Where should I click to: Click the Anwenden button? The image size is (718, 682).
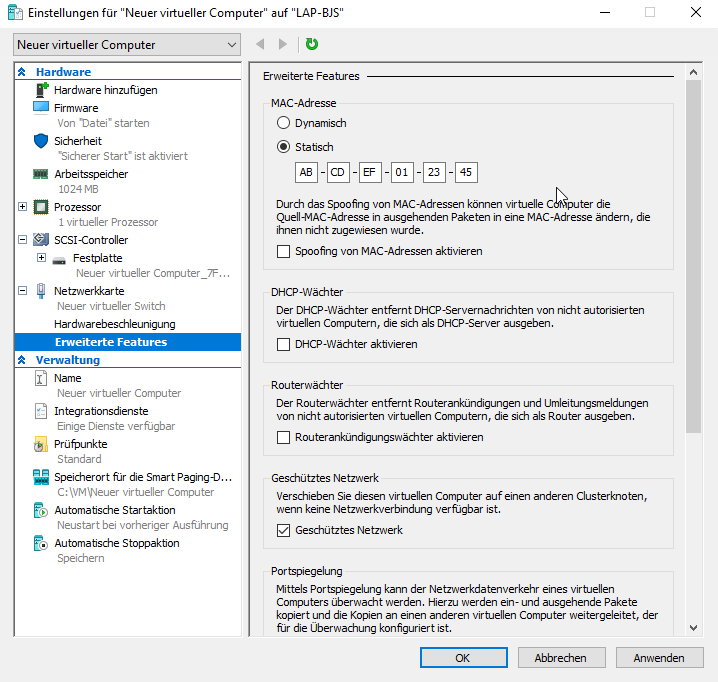[659, 658]
